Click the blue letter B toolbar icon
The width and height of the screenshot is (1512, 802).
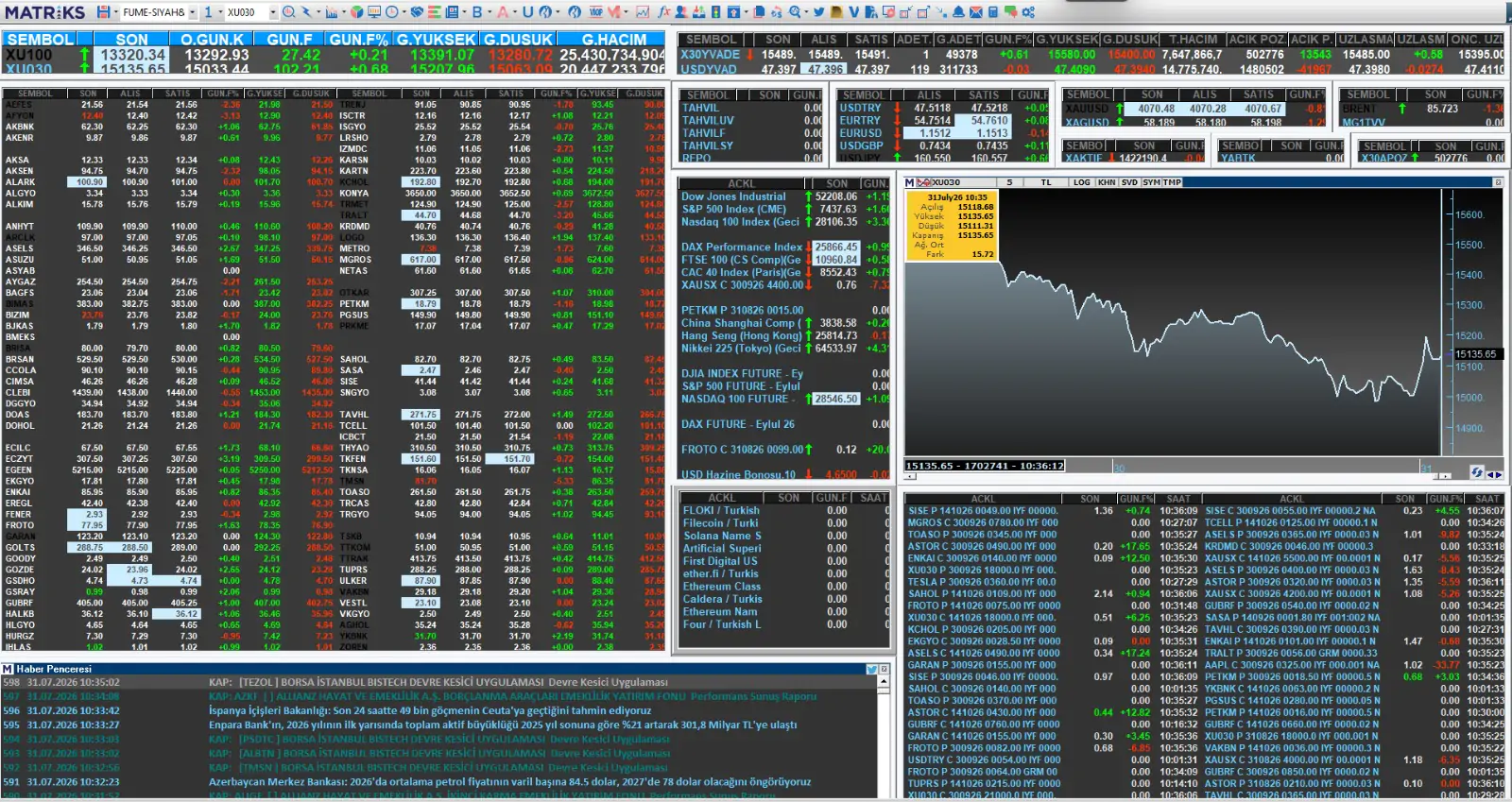(477, 12)
